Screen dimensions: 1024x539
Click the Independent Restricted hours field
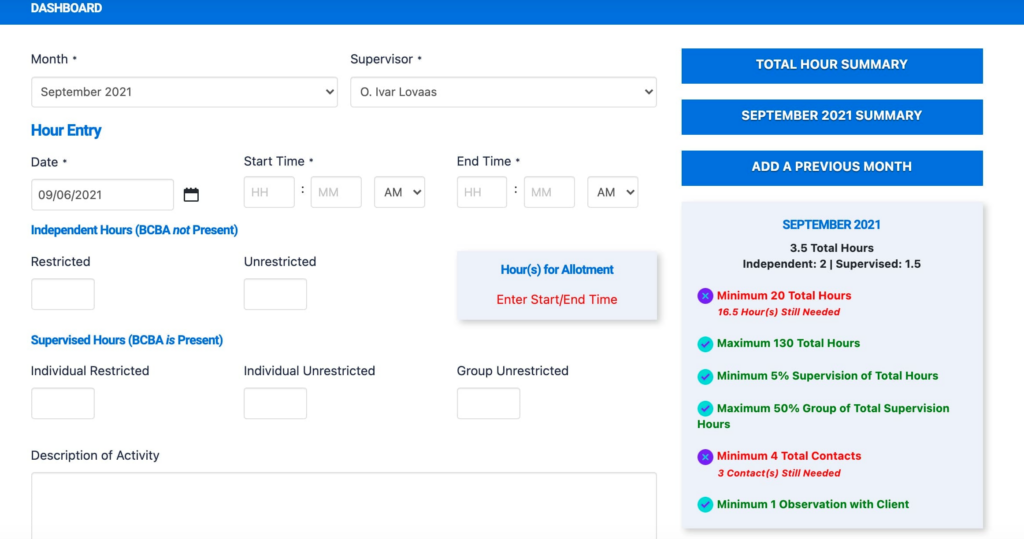[63, 295]
